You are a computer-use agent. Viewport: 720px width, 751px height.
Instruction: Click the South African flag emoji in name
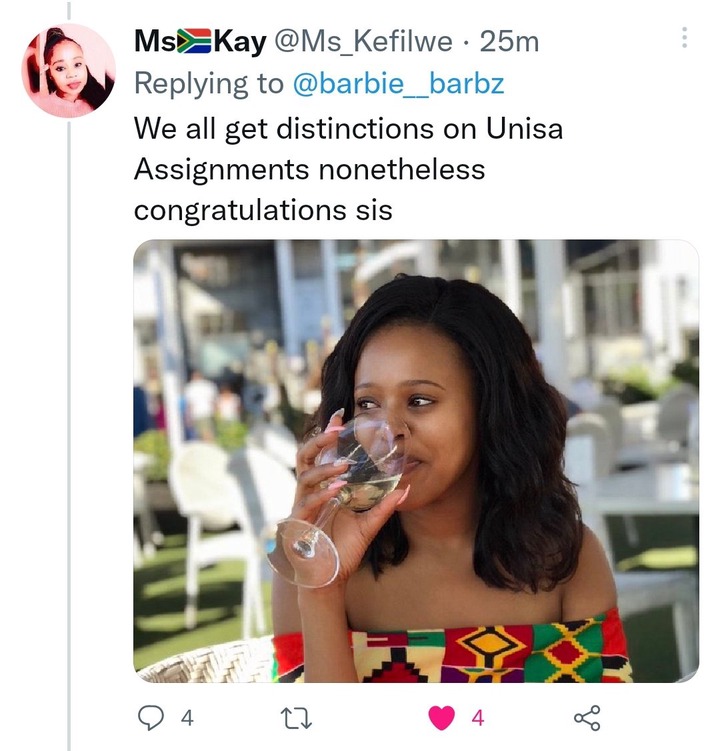click(194, 41)
